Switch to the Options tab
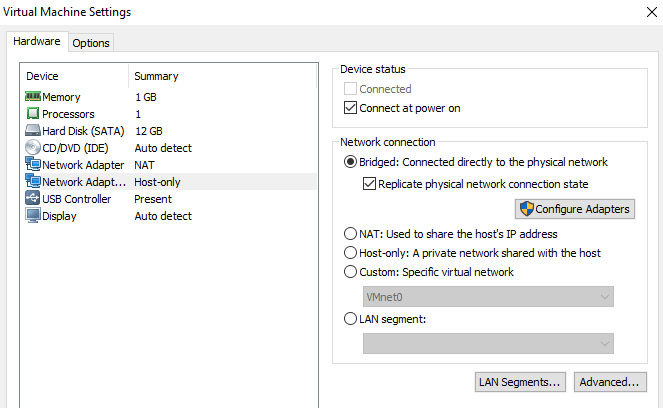This screenshot has height=408, width=663. point(91,43)
